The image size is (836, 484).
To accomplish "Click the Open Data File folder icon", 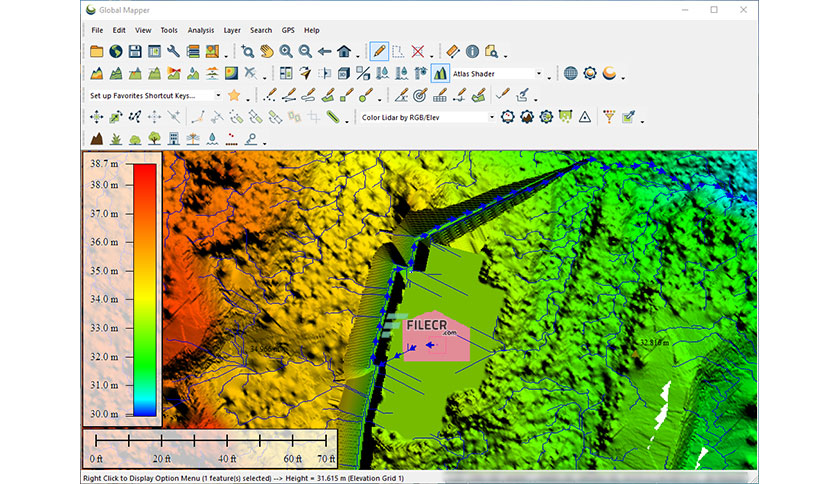I will 97,51.
